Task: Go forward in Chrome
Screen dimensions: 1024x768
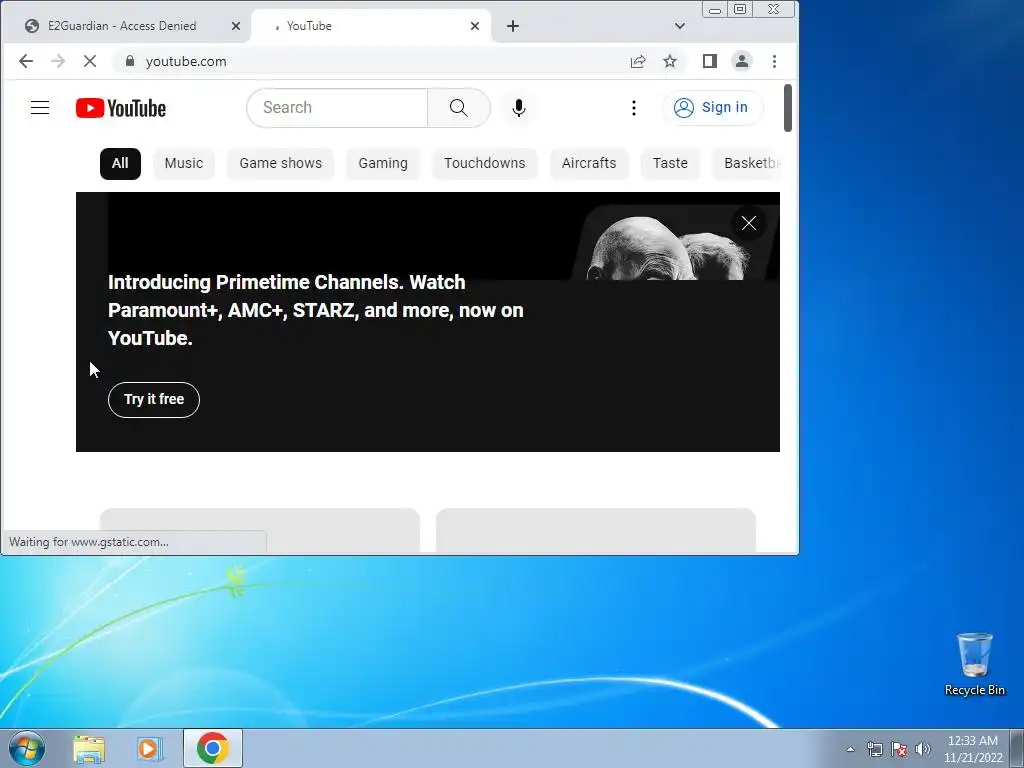Action: [57, 61]
